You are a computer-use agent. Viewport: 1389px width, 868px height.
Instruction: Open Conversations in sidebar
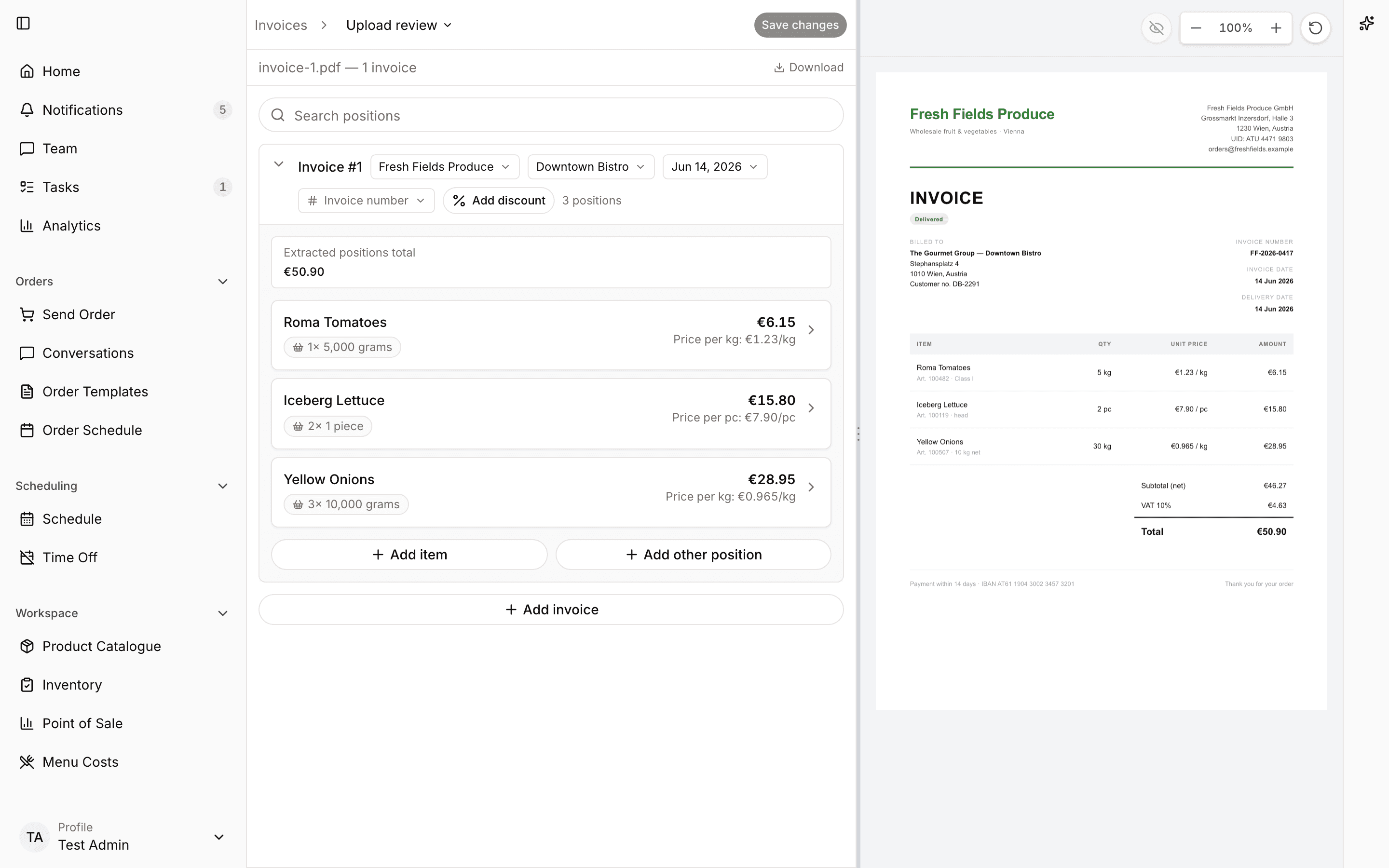click(x=123, y=353)
